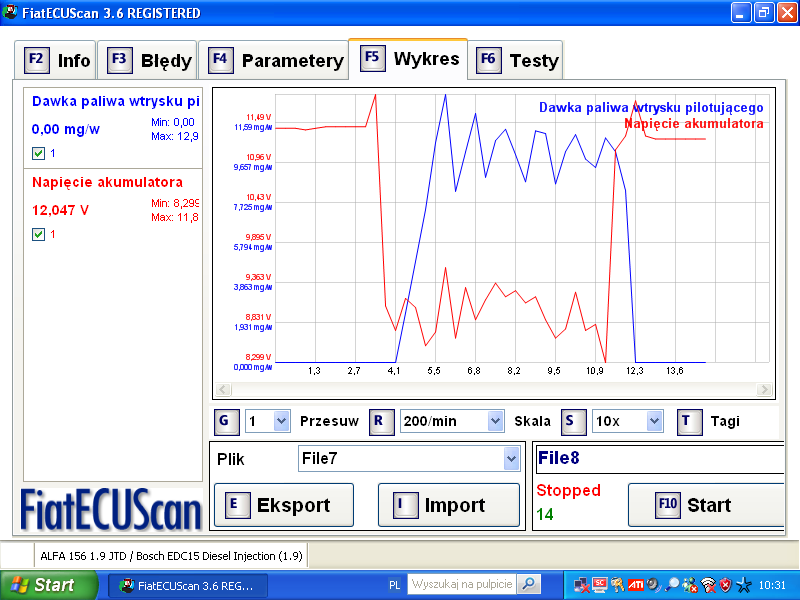This screenshot has width=800, height=600.
Task: Click the PL language indicator
Action: tap(395, 585)
